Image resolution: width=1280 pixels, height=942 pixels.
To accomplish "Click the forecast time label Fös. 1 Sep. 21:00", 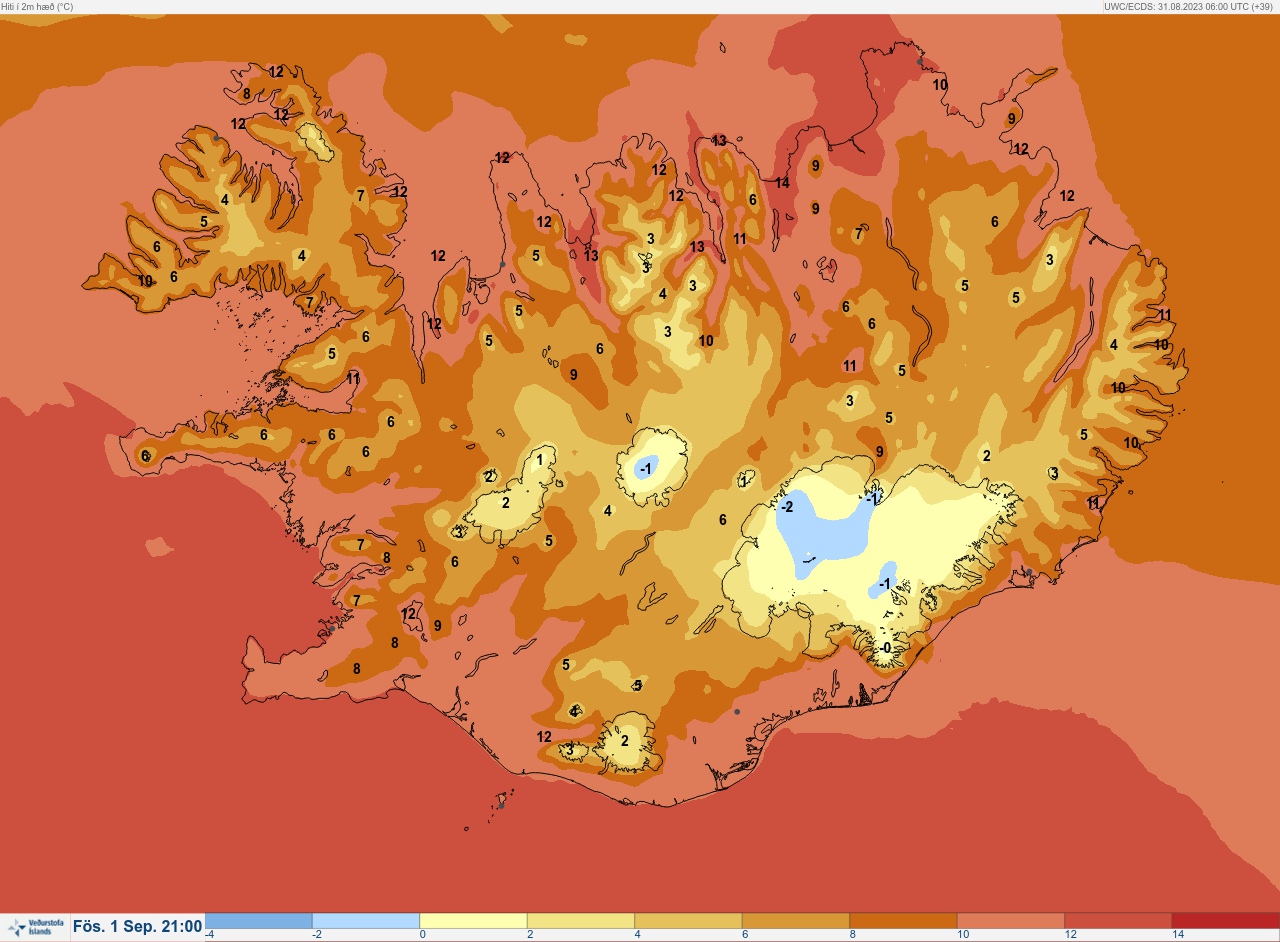I will [138, 927].
